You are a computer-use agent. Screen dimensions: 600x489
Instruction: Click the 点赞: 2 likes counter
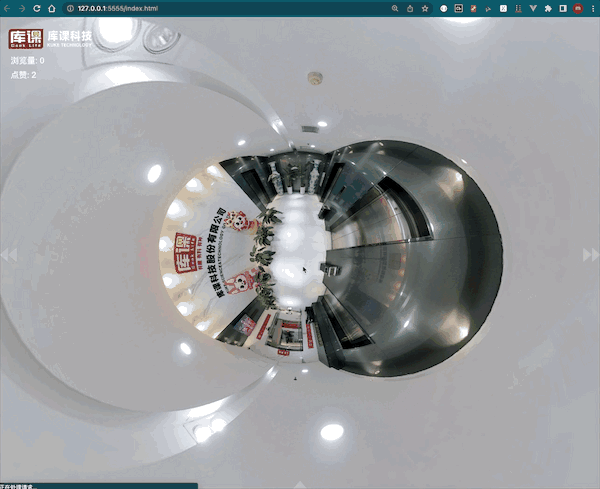tap(23, 75)
